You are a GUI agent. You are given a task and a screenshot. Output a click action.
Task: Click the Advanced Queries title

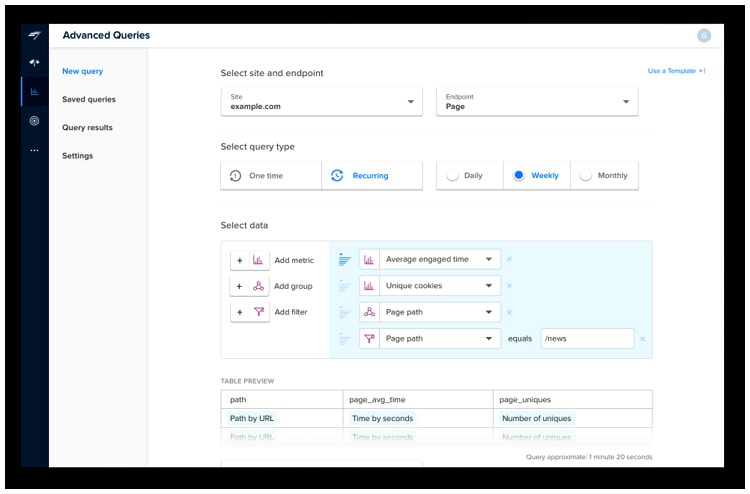pos(106,35)
